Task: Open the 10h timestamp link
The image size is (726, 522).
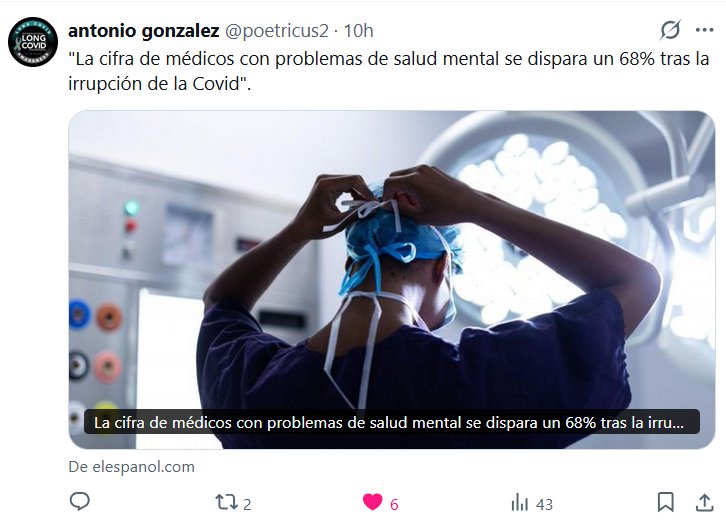Action: pos(358,31)
